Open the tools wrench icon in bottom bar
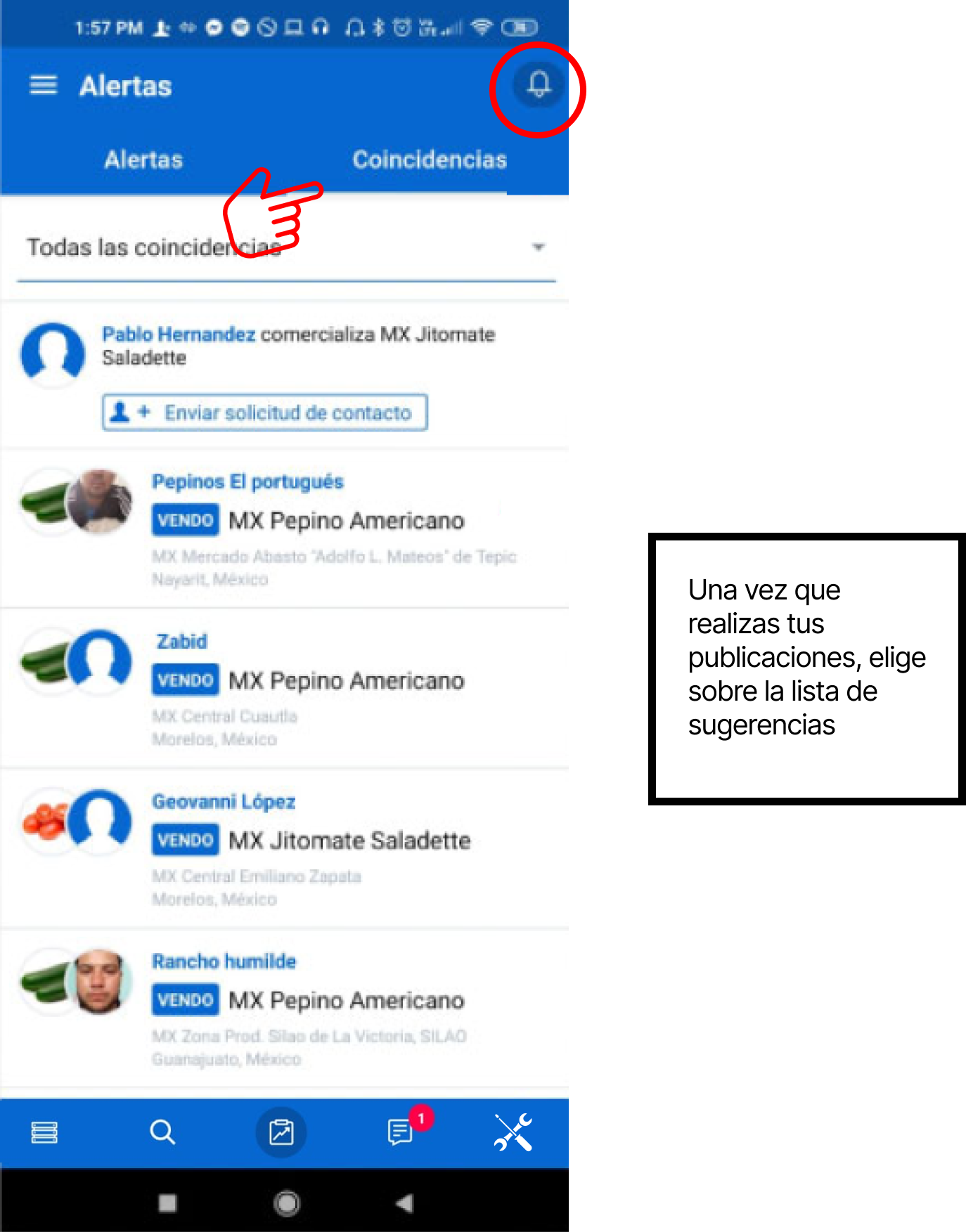The width and height of the screenshot is (966, 1232). pyautogui.click(x=513, y=1132)
